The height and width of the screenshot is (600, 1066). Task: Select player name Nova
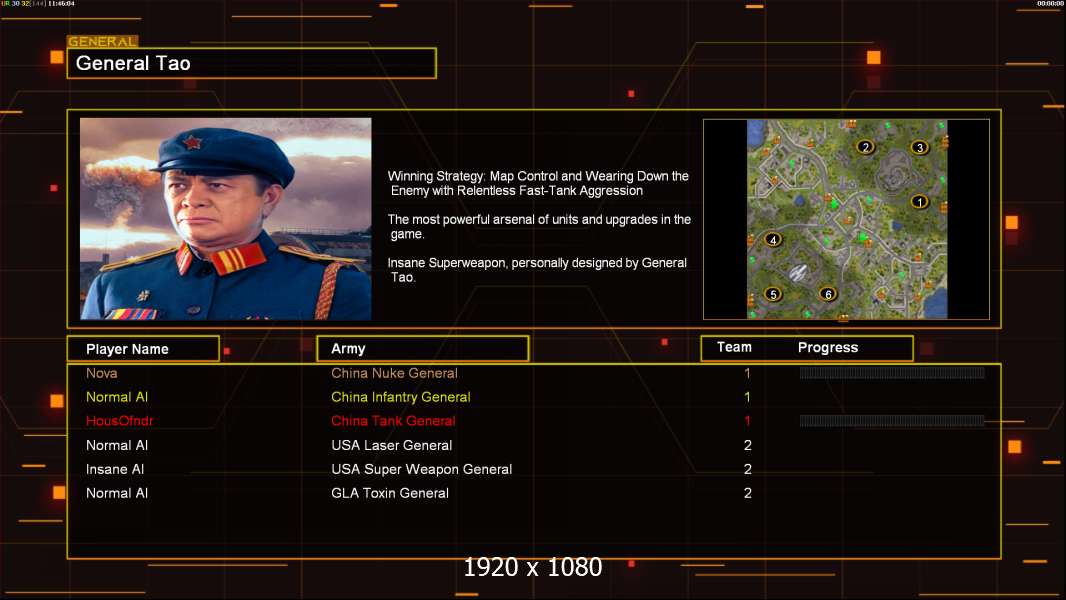[x=101, y=373]
